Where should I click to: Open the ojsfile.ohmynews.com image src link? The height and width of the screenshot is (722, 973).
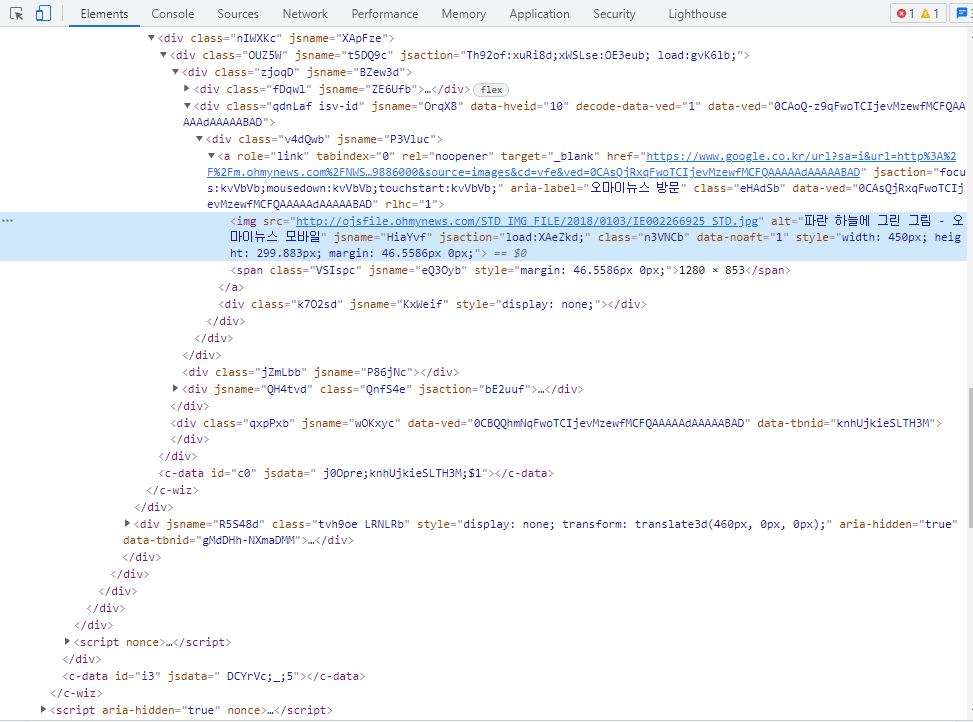527,221
